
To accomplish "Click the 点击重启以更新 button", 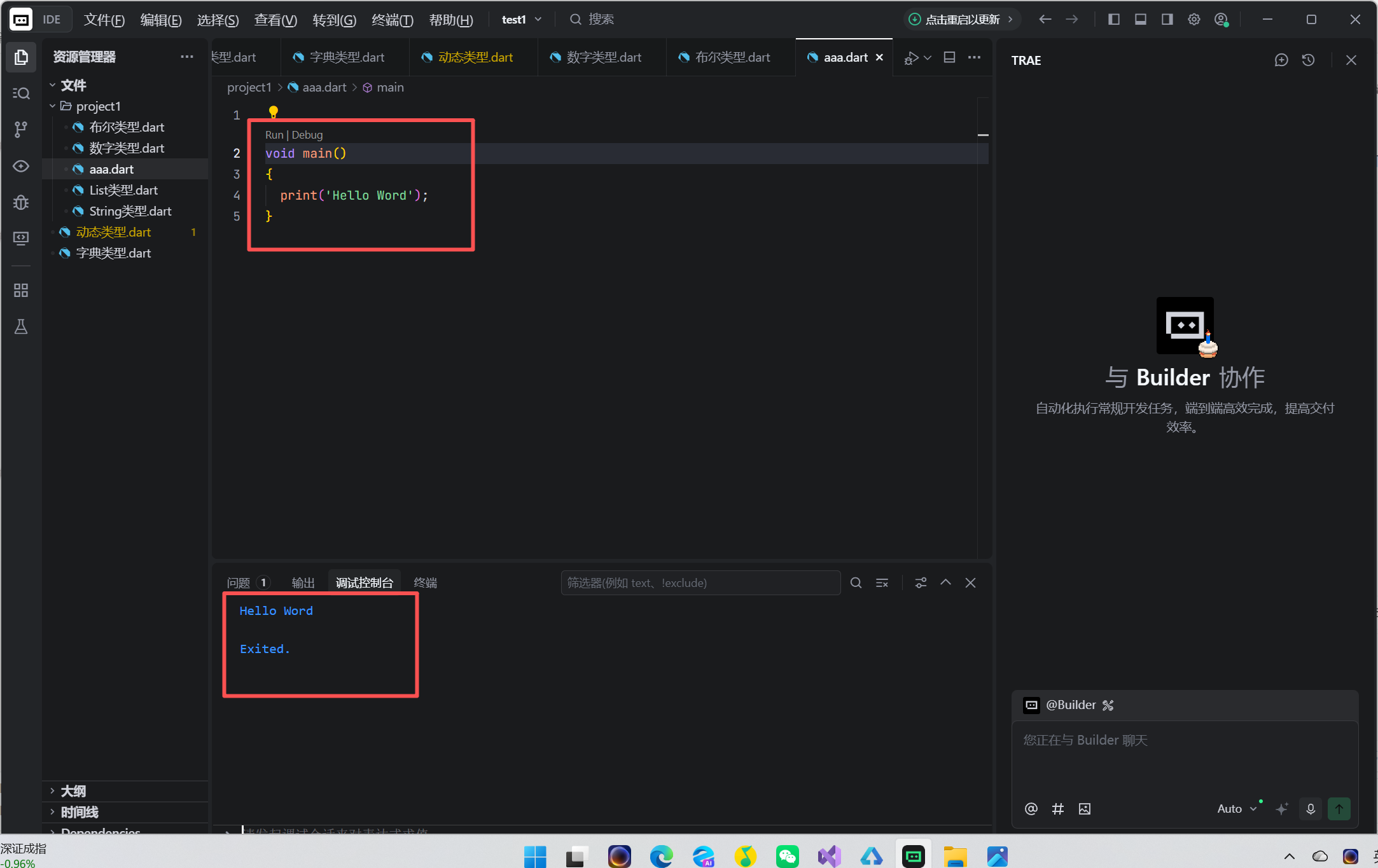I will 961,20.
